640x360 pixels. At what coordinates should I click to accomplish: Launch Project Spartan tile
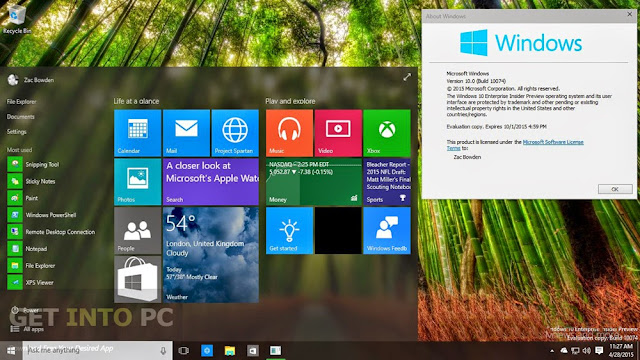coord(235,133)
